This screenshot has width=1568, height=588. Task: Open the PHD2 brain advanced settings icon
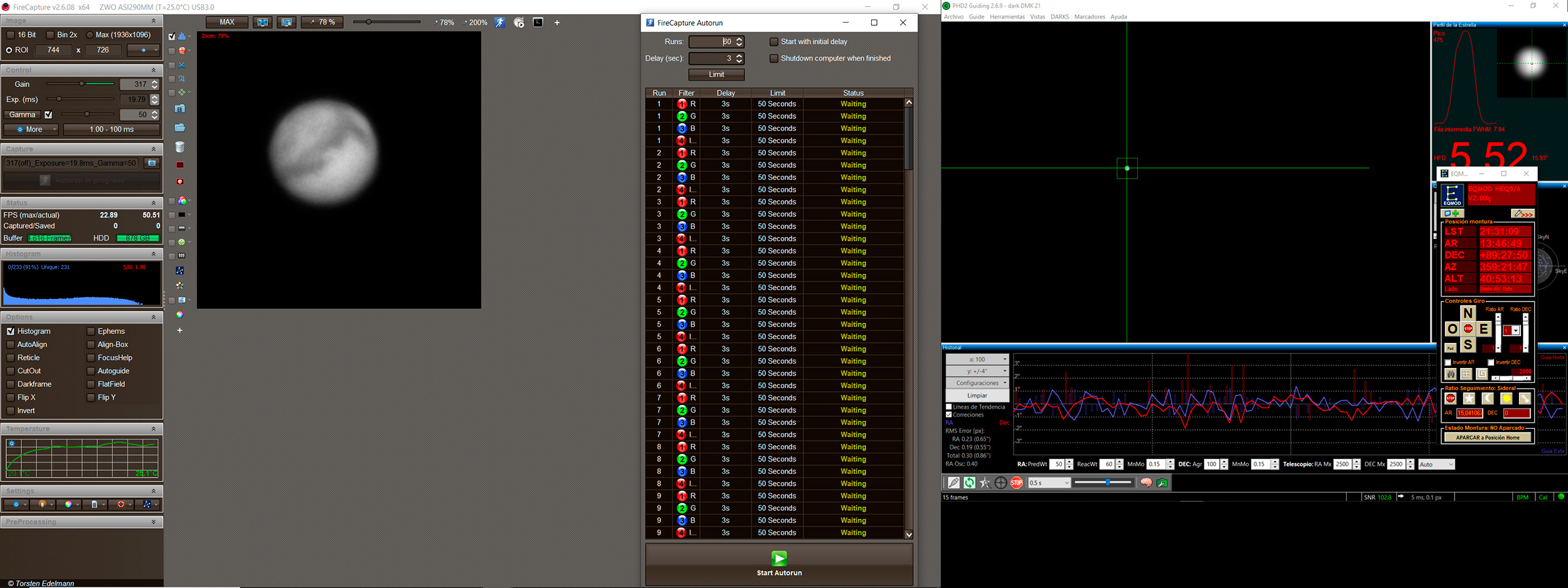pos(1146,483)
